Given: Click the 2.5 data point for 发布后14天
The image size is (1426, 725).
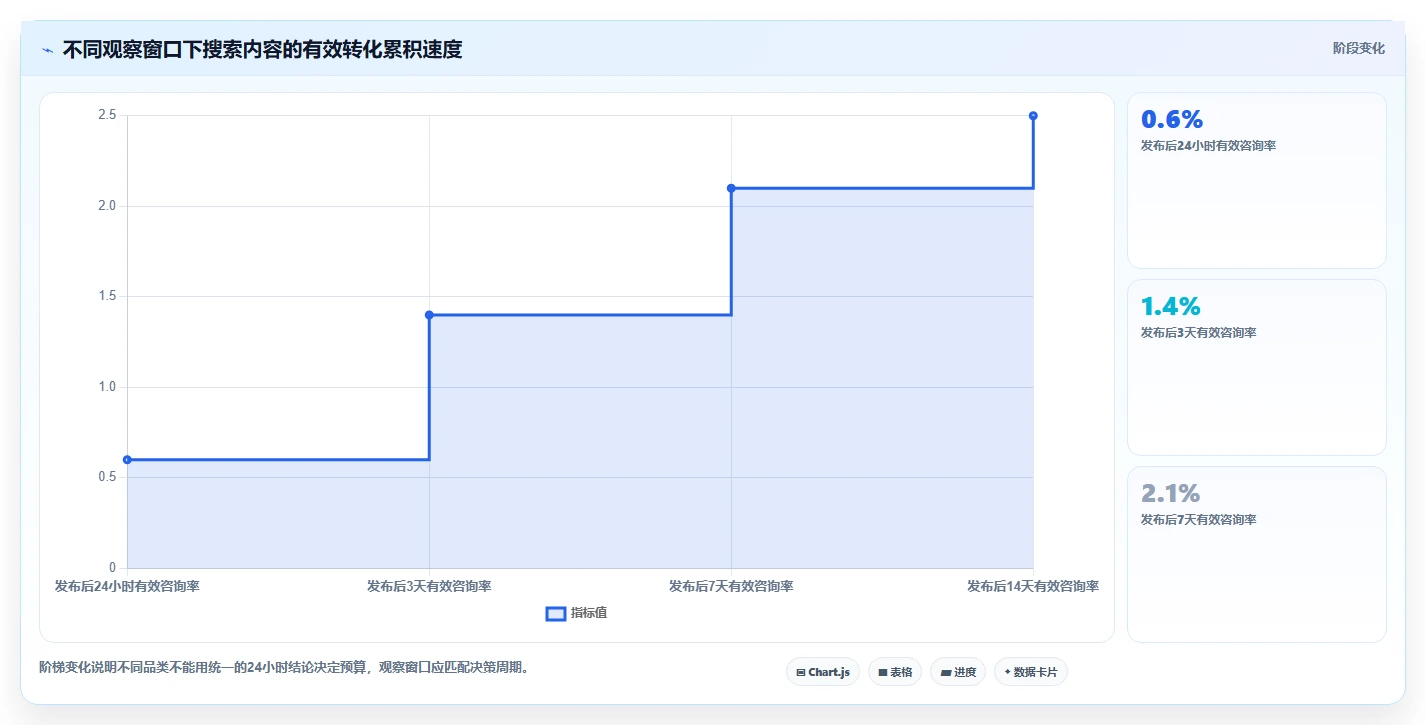Looking at the screenshot, I should tap(1033, 116).
